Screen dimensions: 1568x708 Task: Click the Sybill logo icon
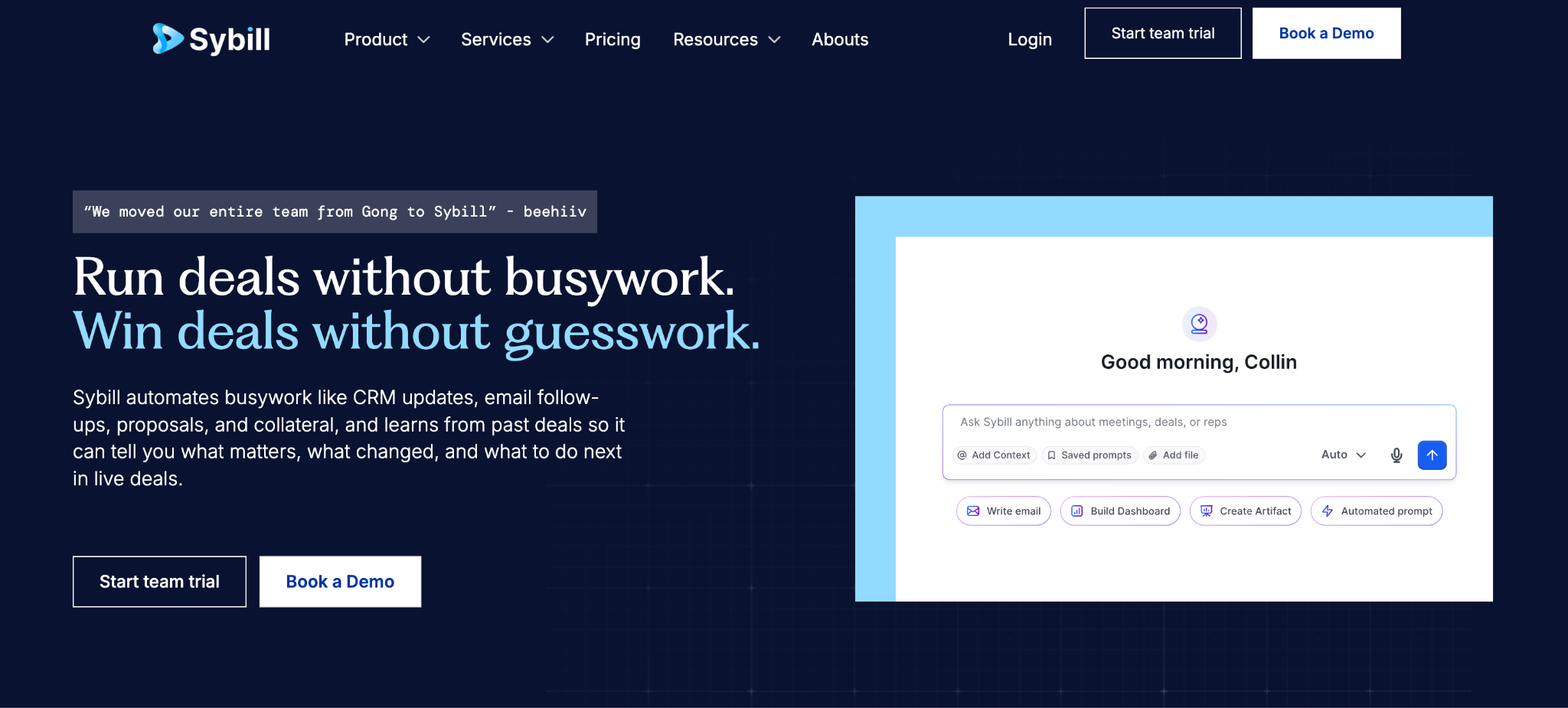pos(168,39)
